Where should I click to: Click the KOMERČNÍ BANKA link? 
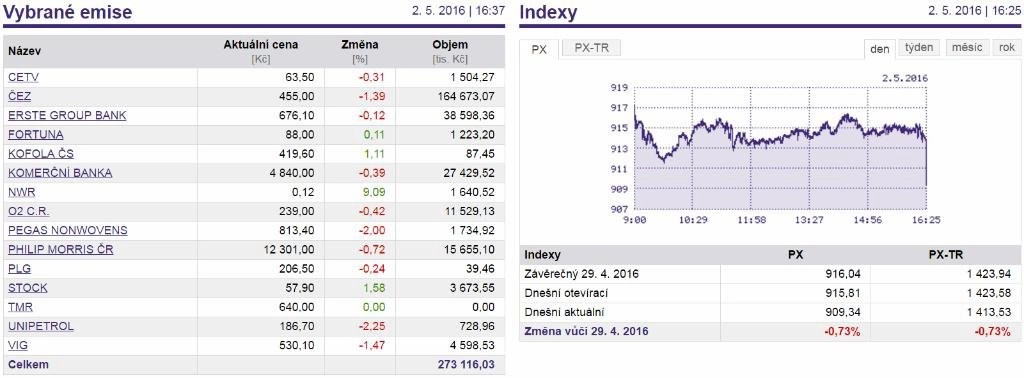coord(60,173)
